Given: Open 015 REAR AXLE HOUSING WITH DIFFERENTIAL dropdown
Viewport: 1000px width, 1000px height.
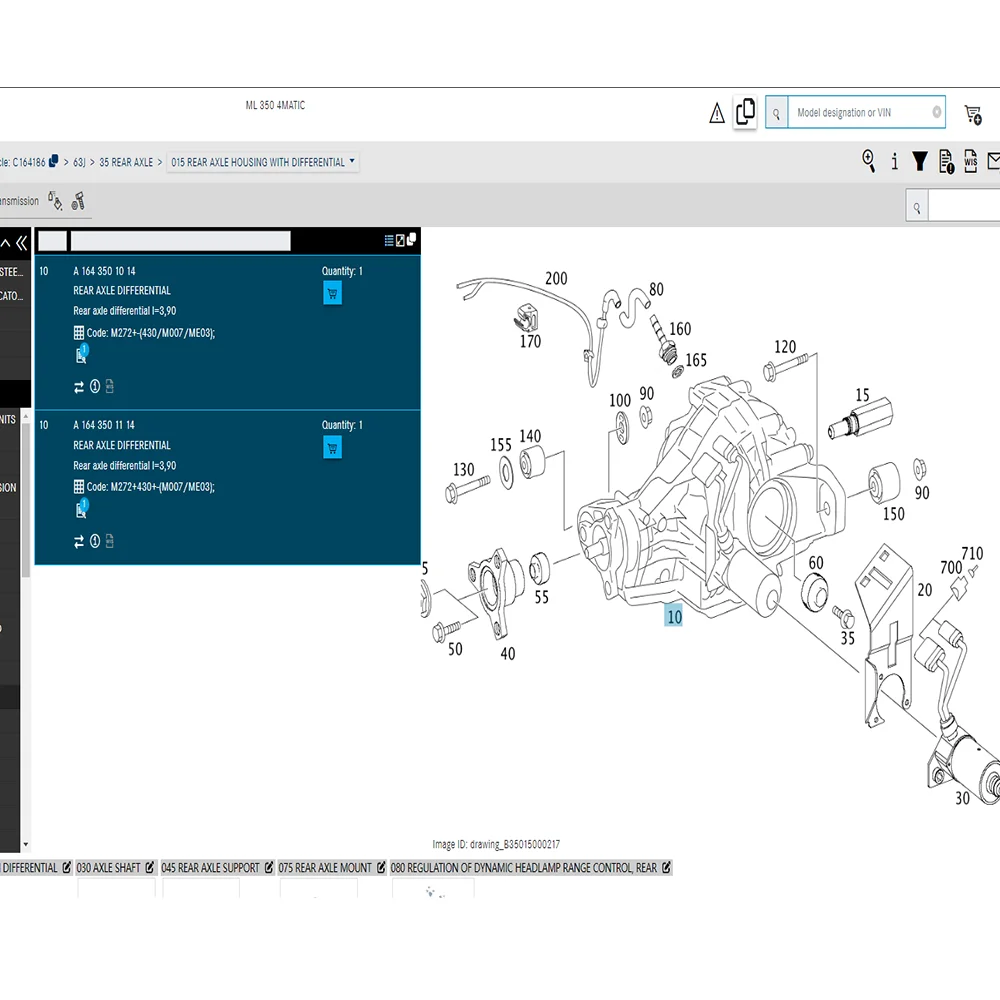Looking at the screenshot, I should point(263,162).
